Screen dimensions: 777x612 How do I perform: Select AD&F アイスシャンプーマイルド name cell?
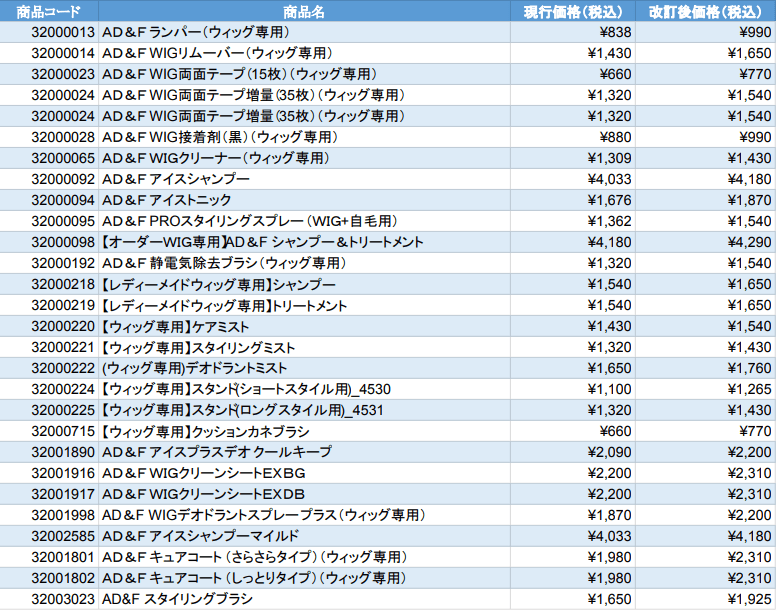(x=304, y=536)
